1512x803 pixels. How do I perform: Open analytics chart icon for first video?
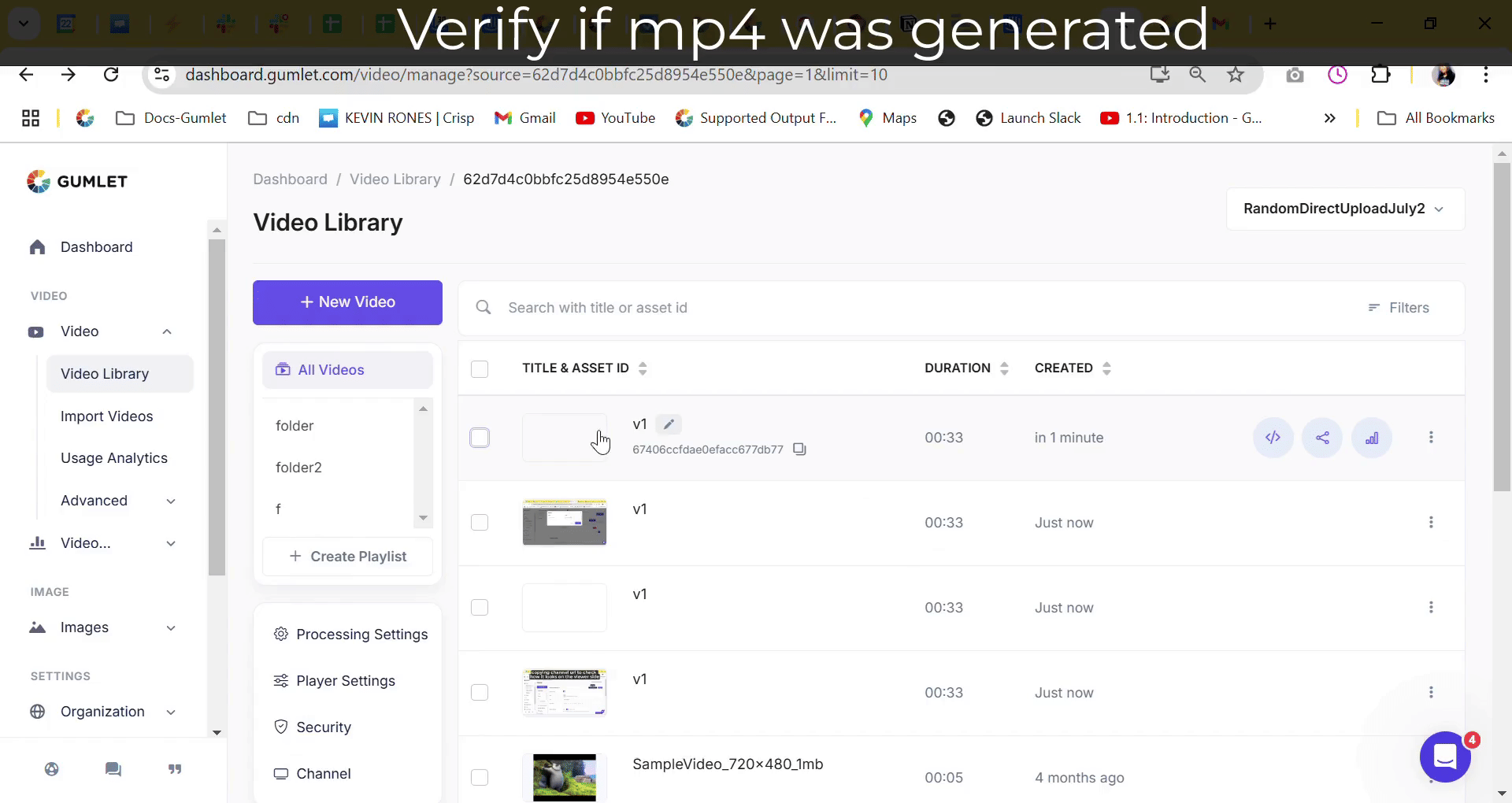pyautogui.click(x=1372, y=438)
